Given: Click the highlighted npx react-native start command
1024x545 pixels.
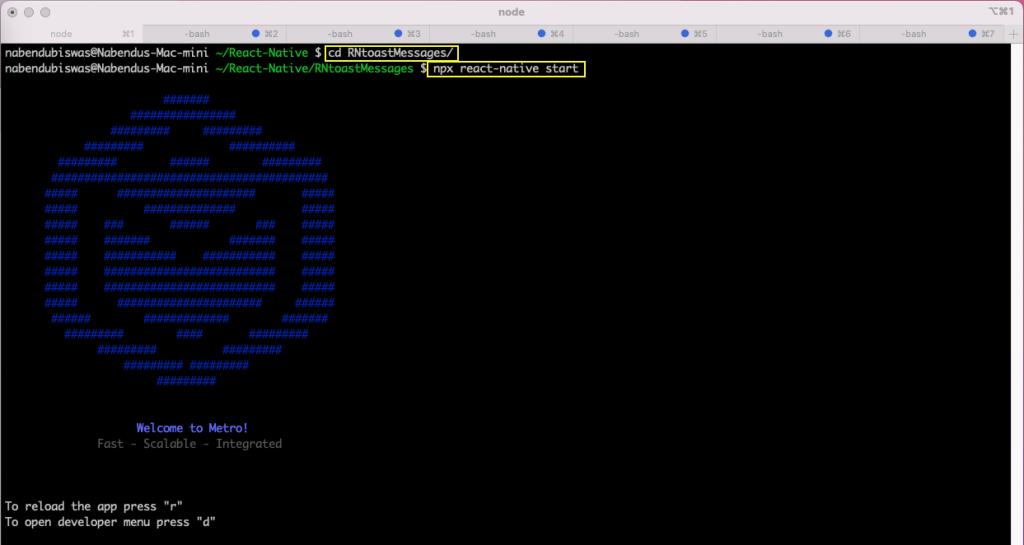Looking at the screenshot, I should [x=506, y=69].
